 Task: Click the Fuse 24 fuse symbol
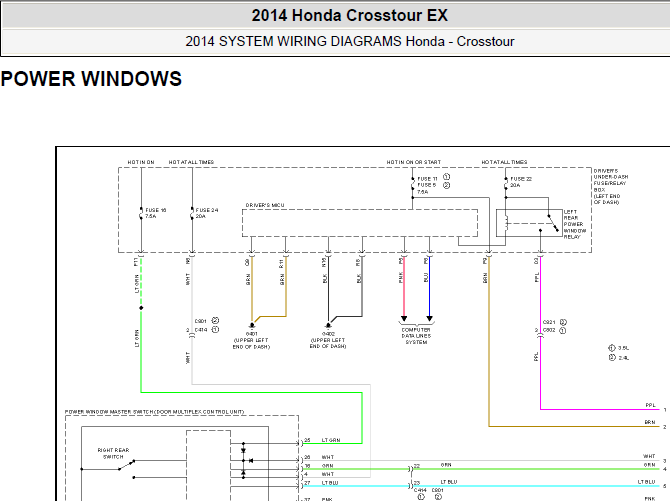[192, 213]
